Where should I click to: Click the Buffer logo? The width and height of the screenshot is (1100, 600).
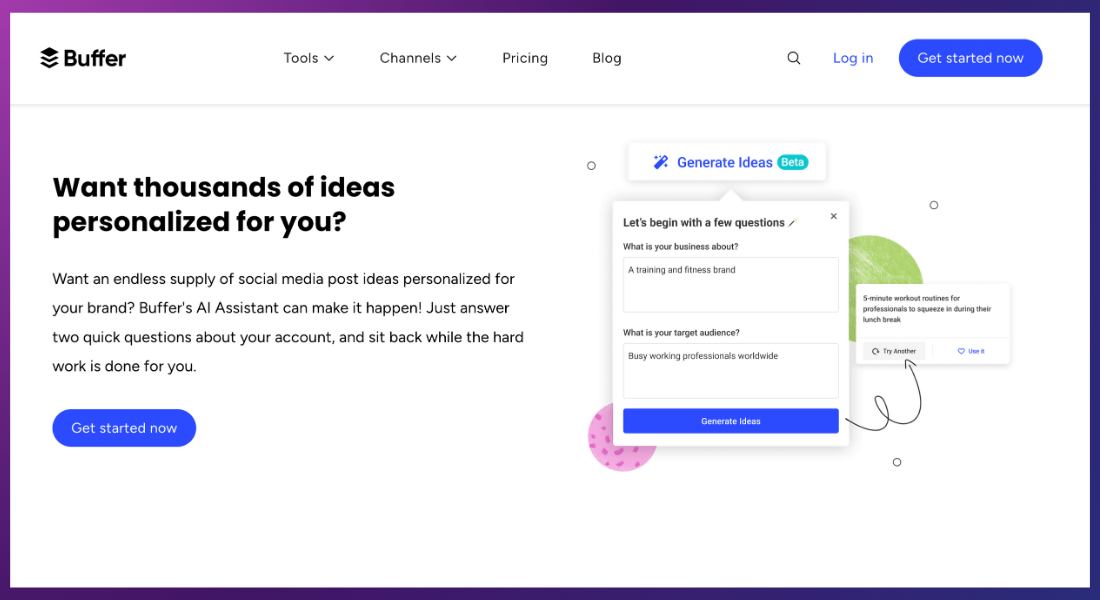(x=83, y=58)
